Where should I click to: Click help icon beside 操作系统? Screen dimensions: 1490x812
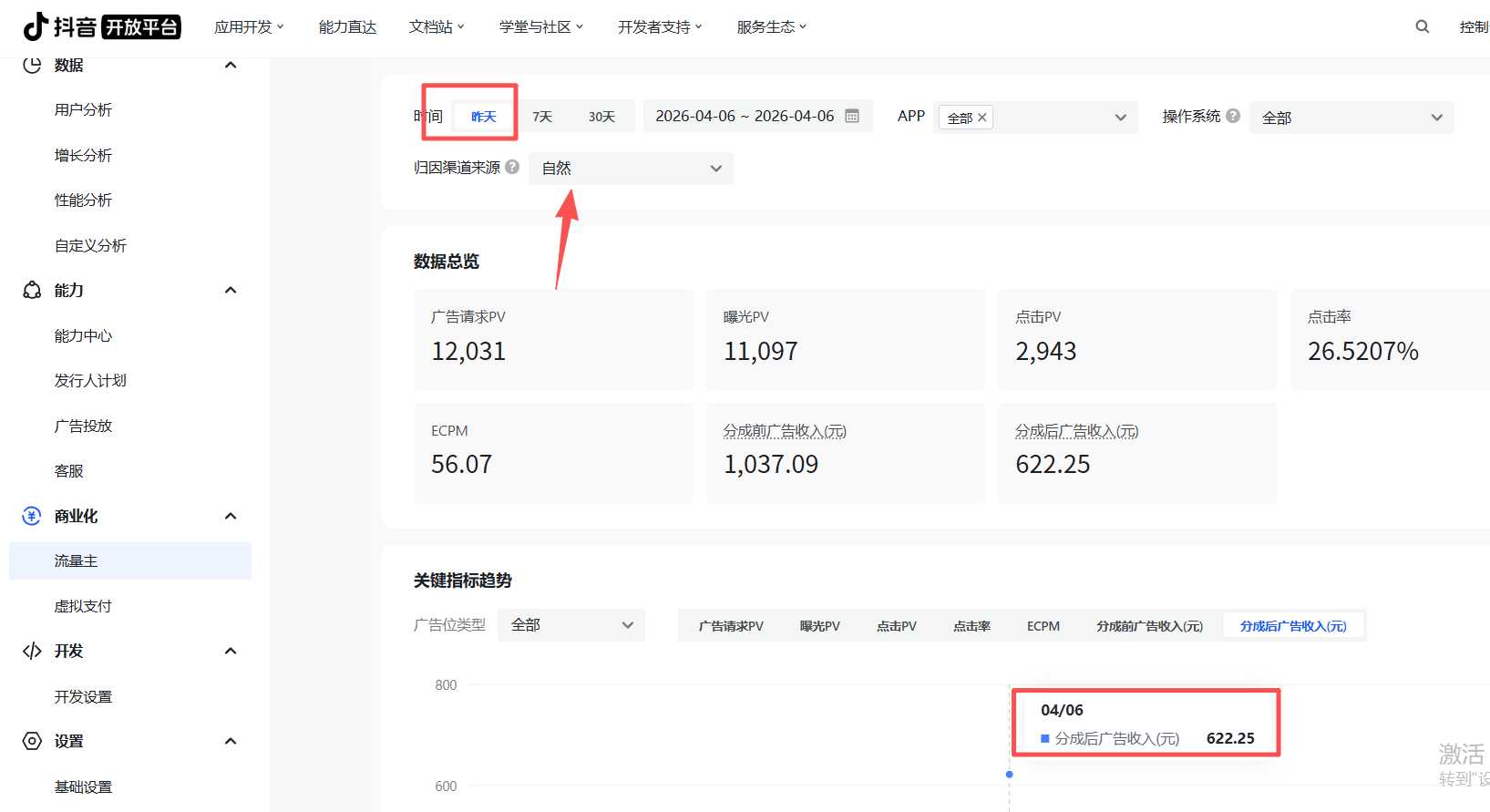(x=1233, y=116)
